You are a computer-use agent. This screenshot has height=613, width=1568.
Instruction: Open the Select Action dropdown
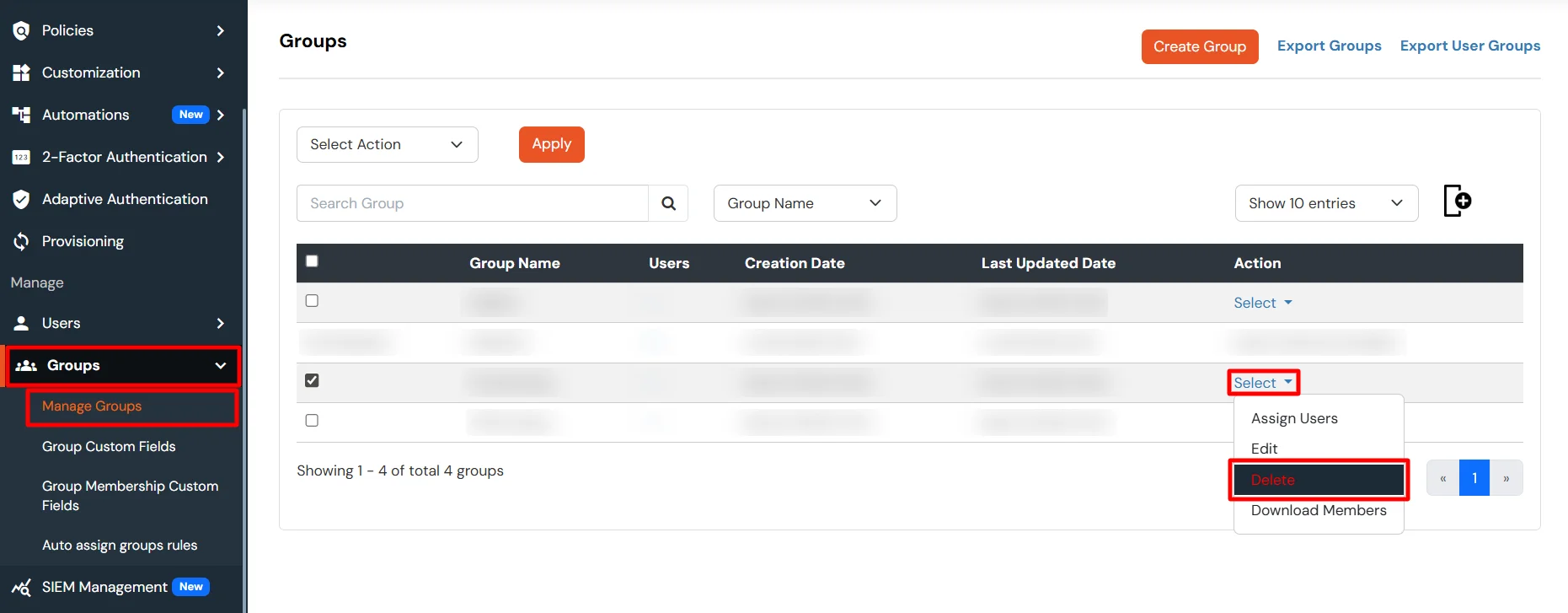[x=388, y=144]
